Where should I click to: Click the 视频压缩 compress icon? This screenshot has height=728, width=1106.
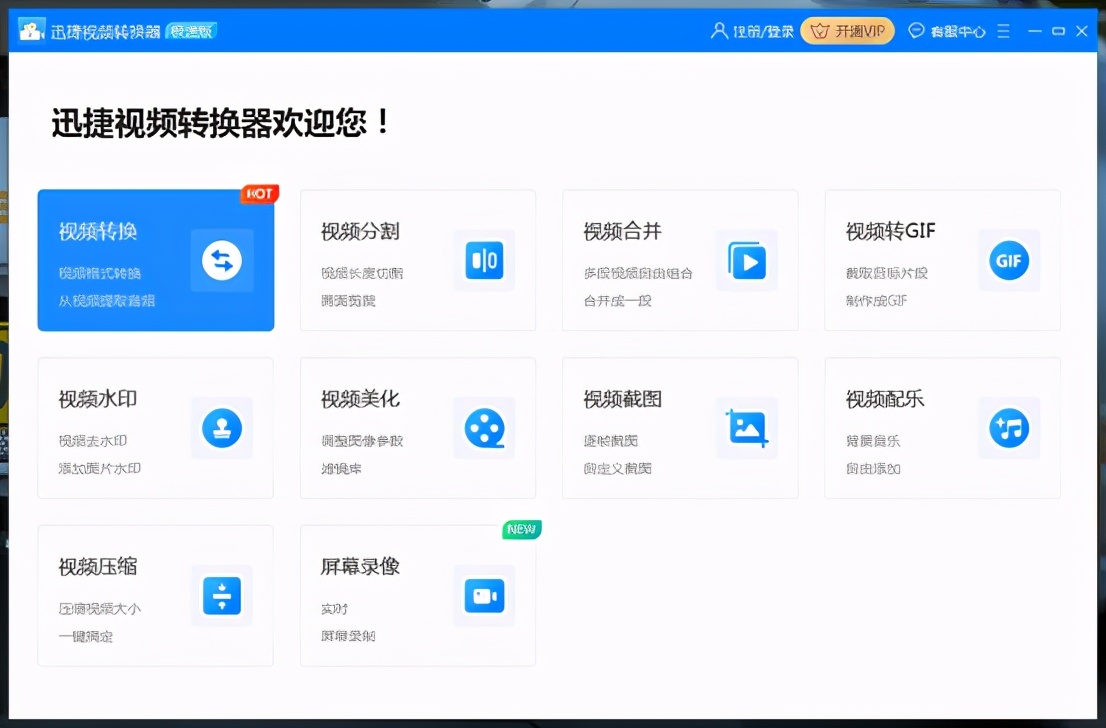tap(222, 595)
